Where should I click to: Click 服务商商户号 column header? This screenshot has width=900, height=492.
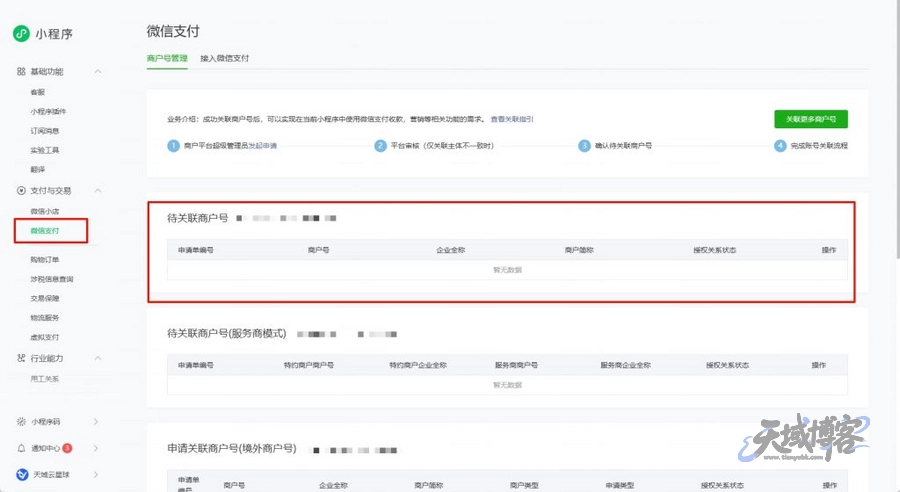click(x=516, y=365)
